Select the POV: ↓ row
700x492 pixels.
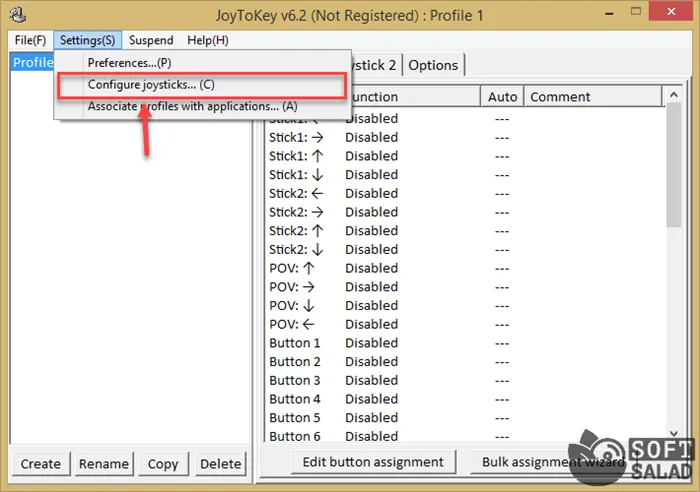tap(464, 306)
